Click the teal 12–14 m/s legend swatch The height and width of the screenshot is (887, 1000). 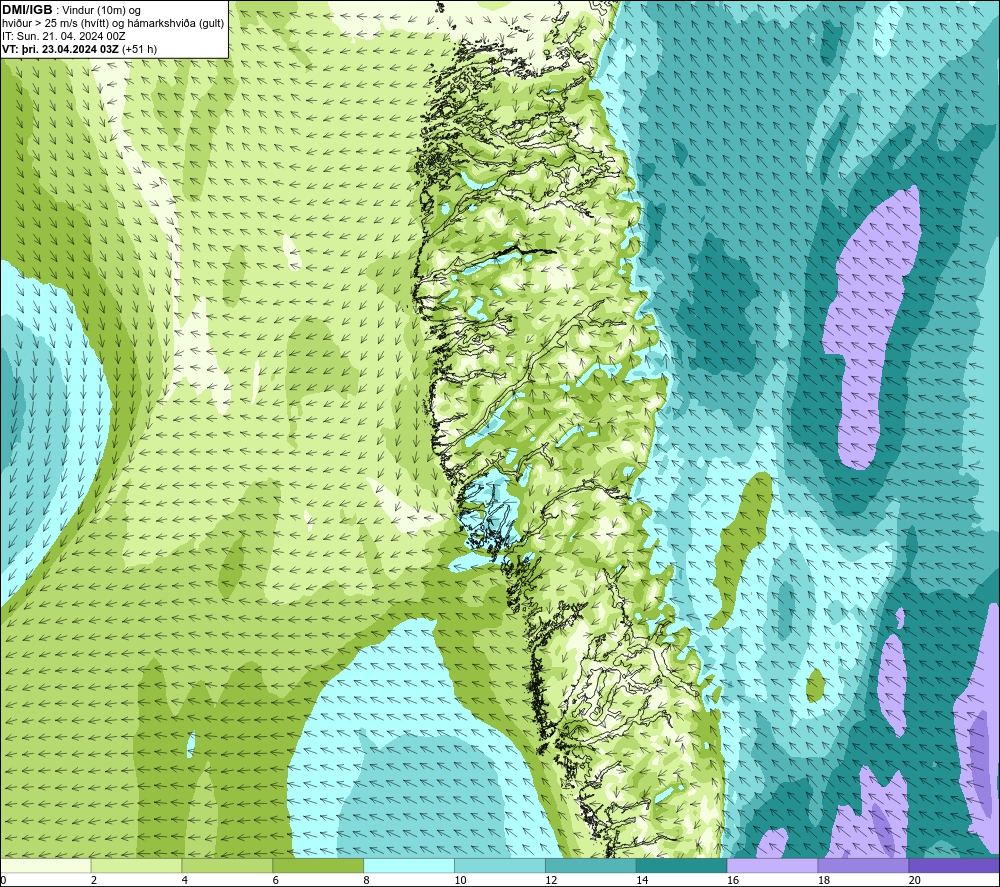click(x=591, y=865)
